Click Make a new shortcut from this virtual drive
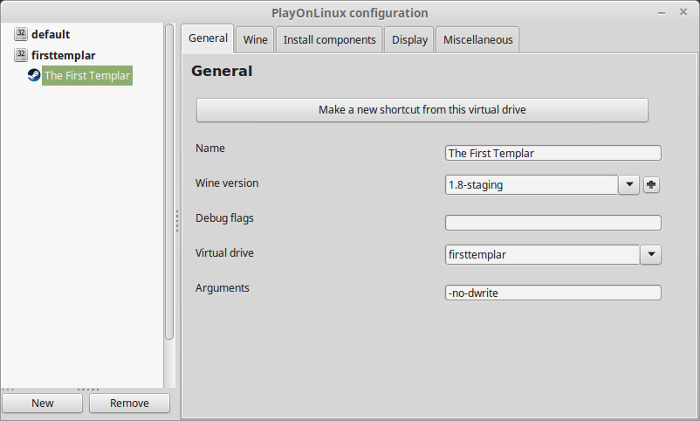700x421 pixels. coord(422,110)
